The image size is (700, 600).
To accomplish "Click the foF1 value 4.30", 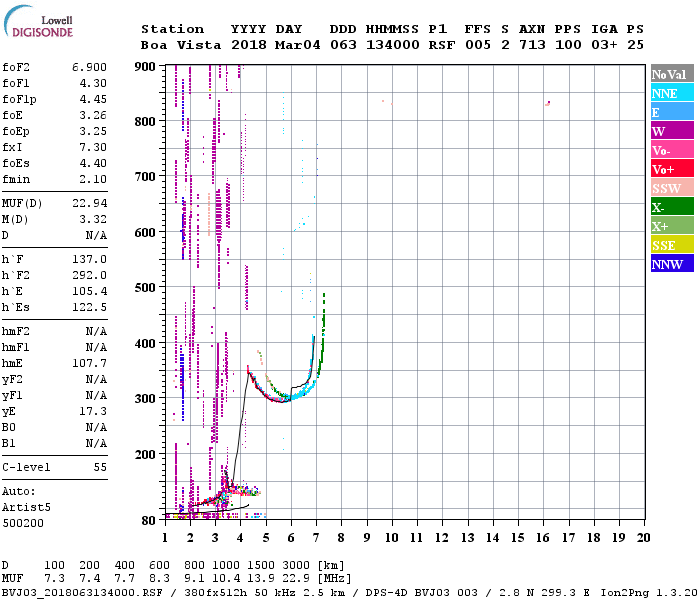I will pyautogui.click(x=93, y=83).
